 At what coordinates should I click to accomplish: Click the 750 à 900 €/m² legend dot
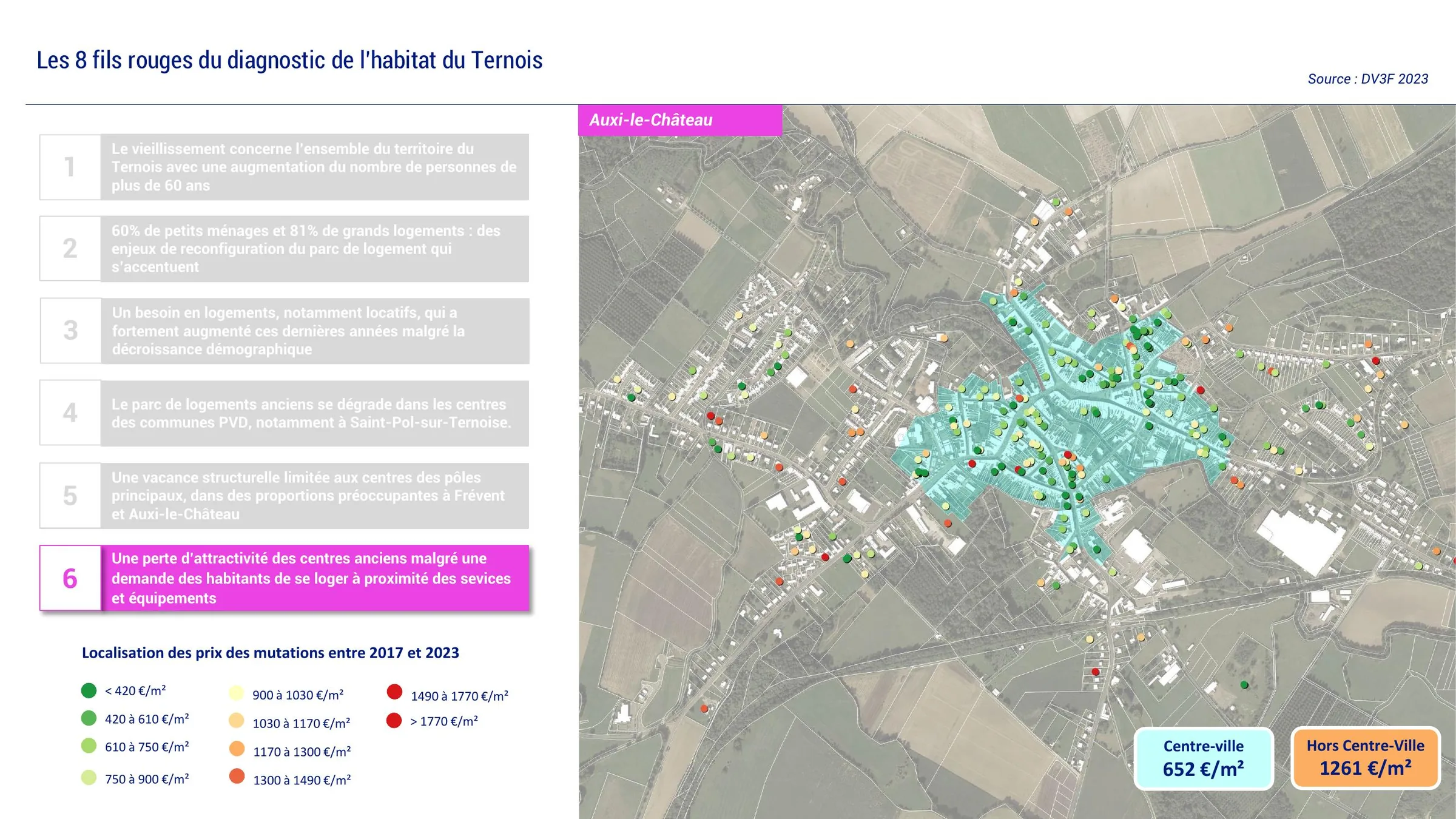tap(89, 778)
